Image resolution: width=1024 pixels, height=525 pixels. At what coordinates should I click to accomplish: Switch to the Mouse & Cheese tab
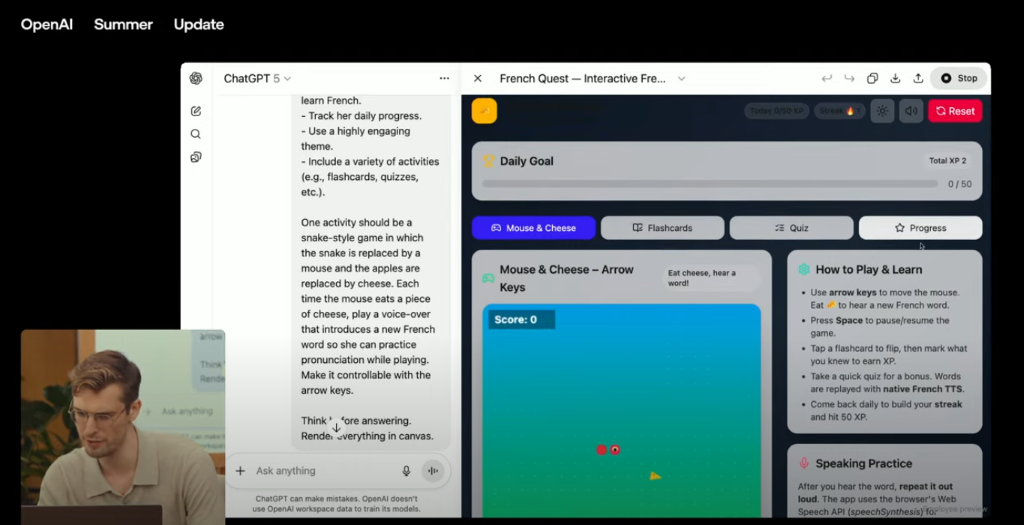coord(534,228)
